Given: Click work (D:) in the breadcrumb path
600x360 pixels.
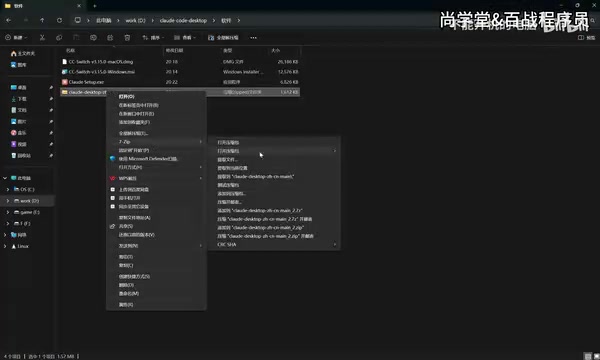Looking at the screenshot, I should tap(135, 20).
